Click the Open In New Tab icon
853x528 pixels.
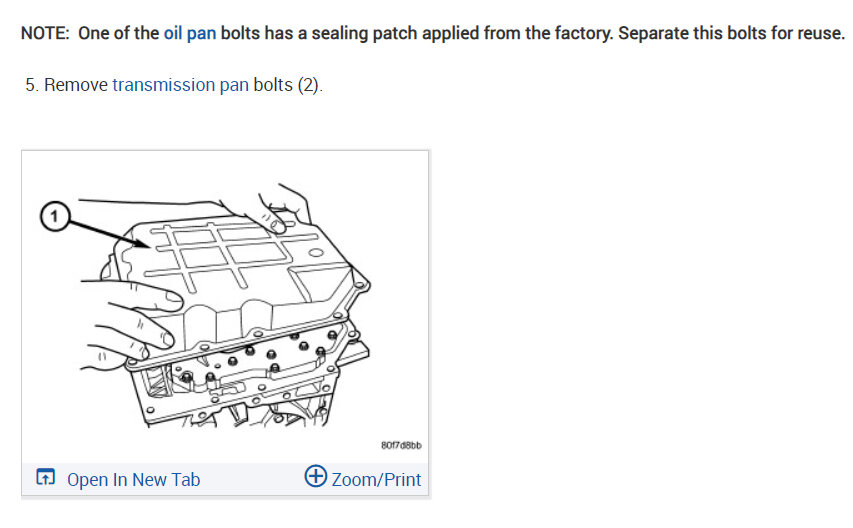coord(46,476)
